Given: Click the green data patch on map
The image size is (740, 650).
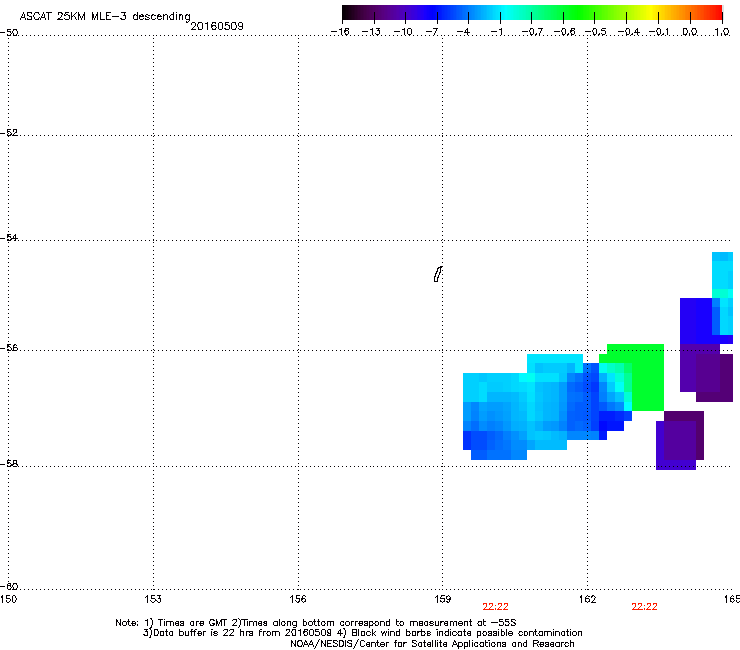Looking at the screenshot, I should pos(647,378).
